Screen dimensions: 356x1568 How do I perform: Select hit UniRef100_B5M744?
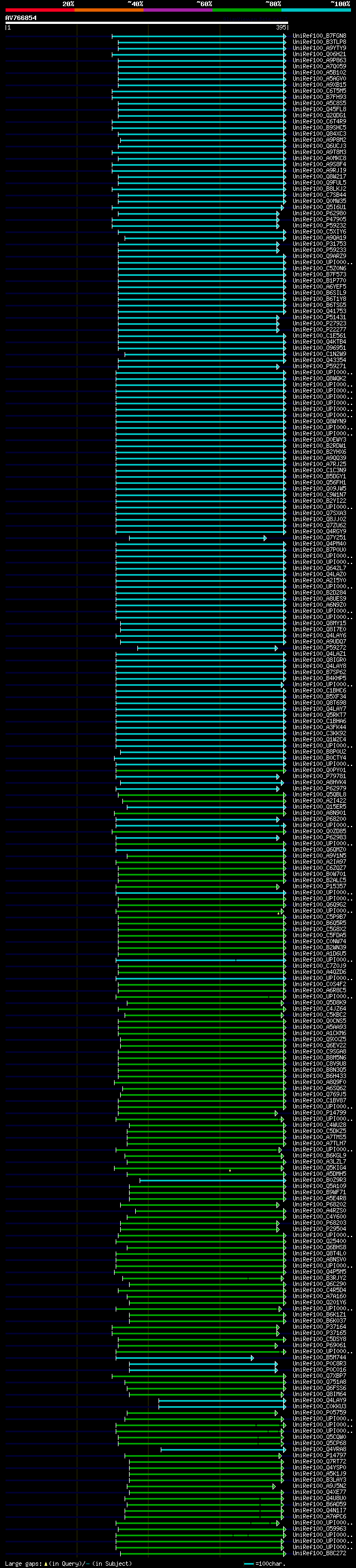tap(319, 1357)
